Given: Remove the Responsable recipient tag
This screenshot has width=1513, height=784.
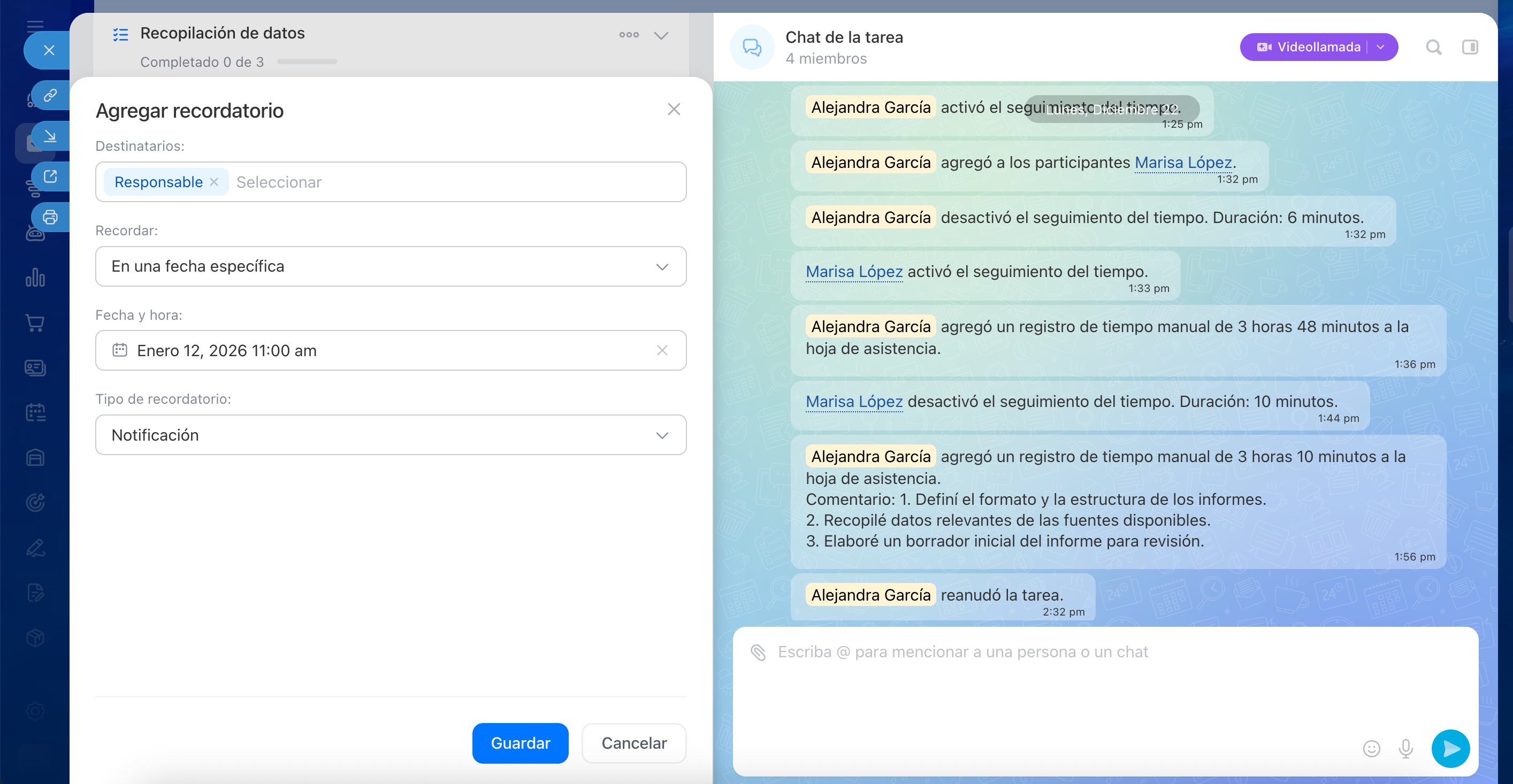Looking at the screenshot, I should pos(215,182).
